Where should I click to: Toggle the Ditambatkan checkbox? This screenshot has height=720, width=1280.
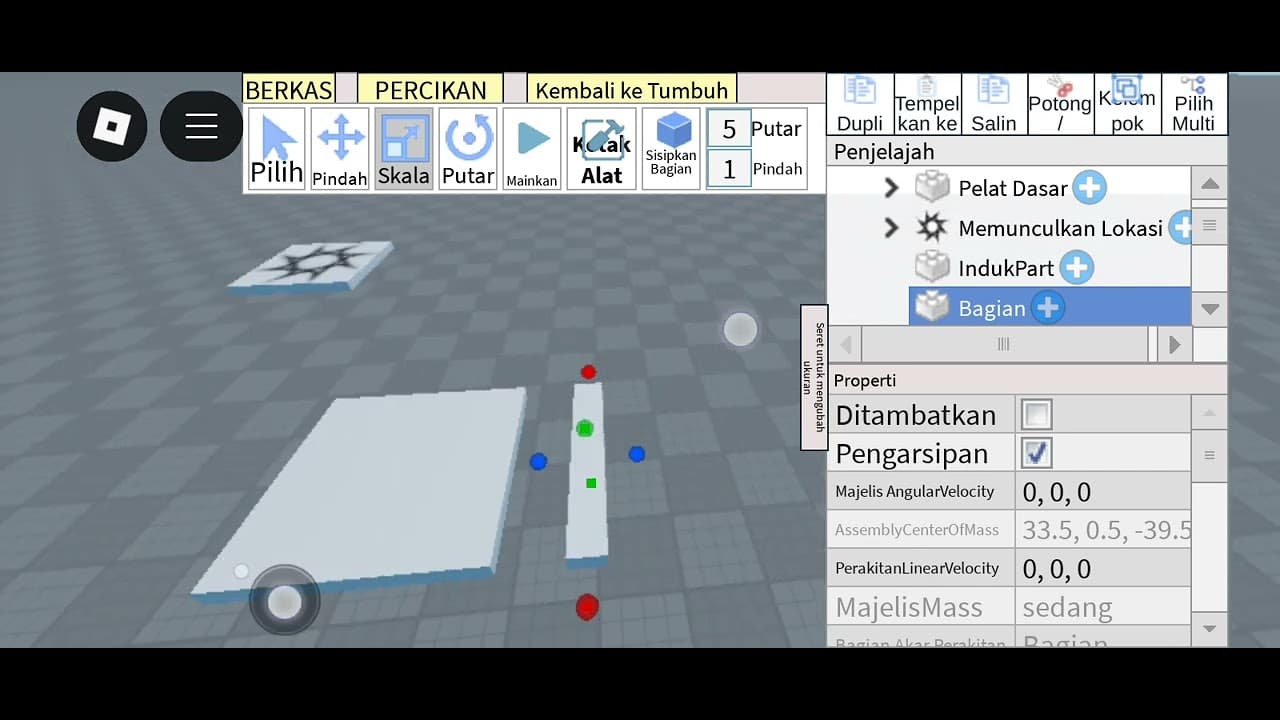[1037, 414]
